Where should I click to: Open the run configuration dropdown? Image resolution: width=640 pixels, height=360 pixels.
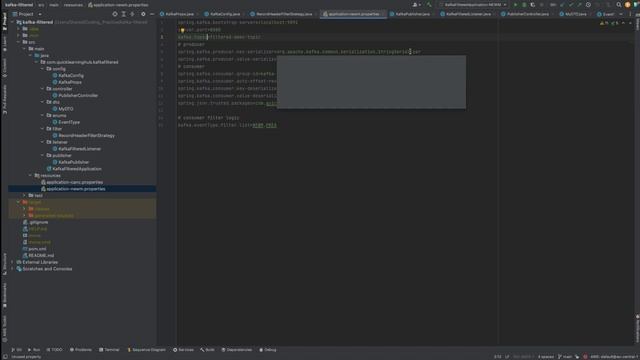473,5
